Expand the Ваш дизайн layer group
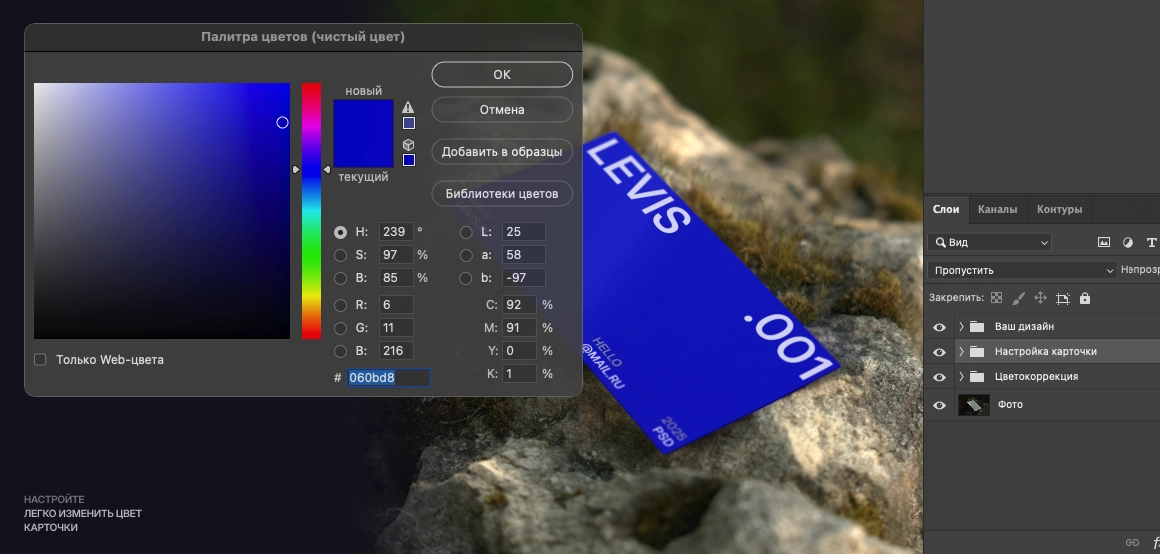The image size is (1160, 554). [961, 327]
